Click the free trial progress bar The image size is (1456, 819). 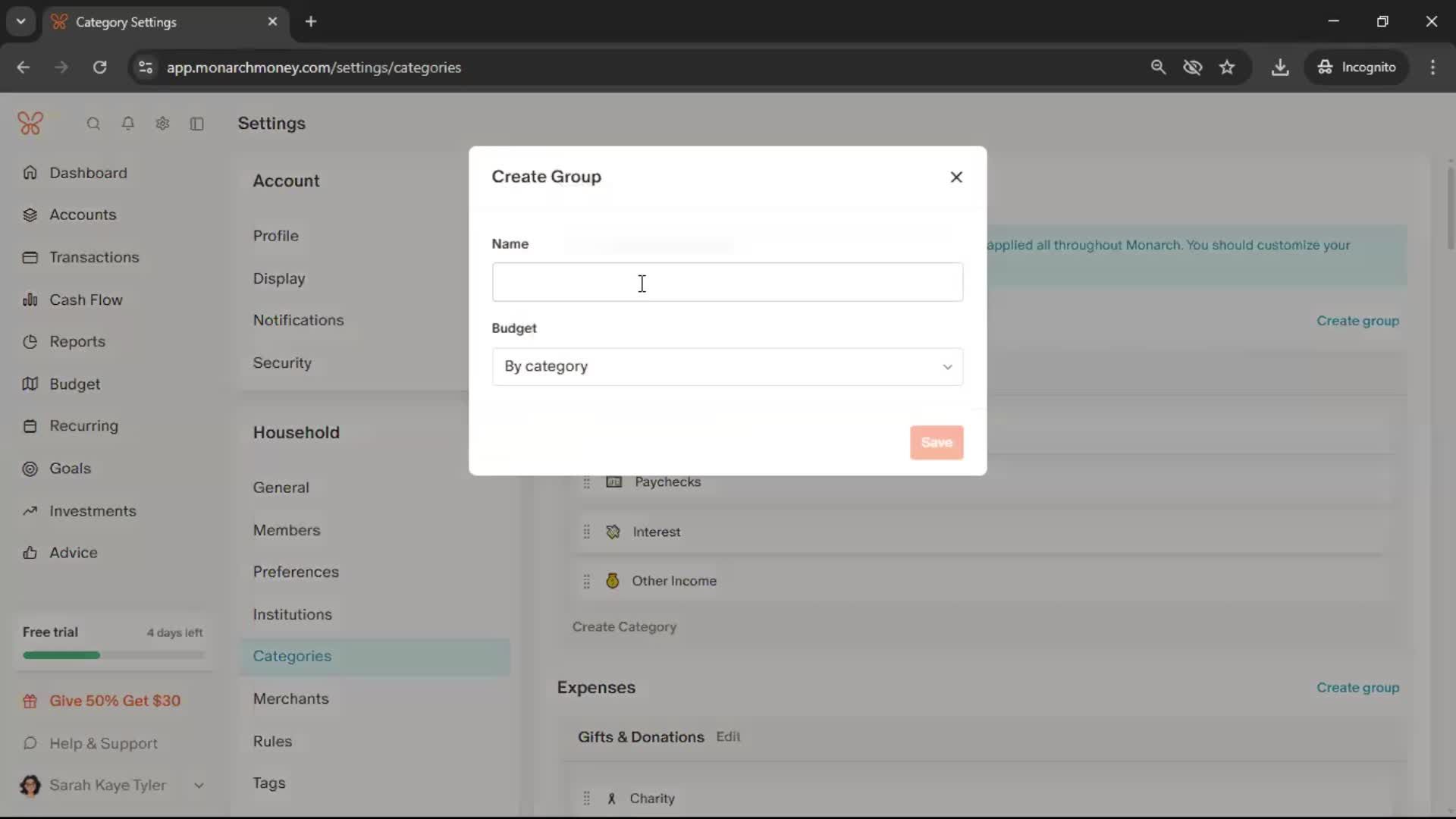coord(113,655)
